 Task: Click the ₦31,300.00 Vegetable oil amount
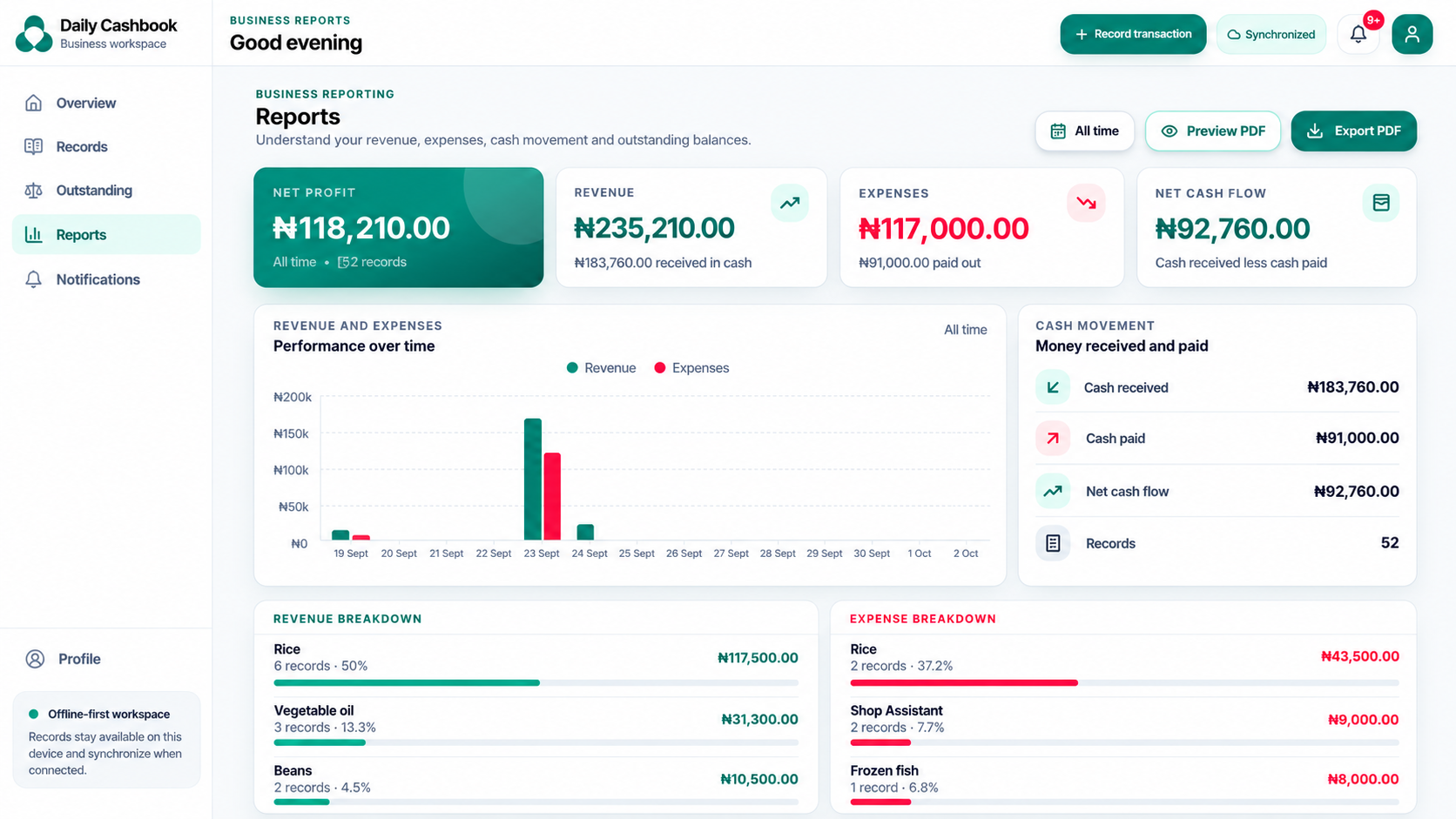pos(759,719)
